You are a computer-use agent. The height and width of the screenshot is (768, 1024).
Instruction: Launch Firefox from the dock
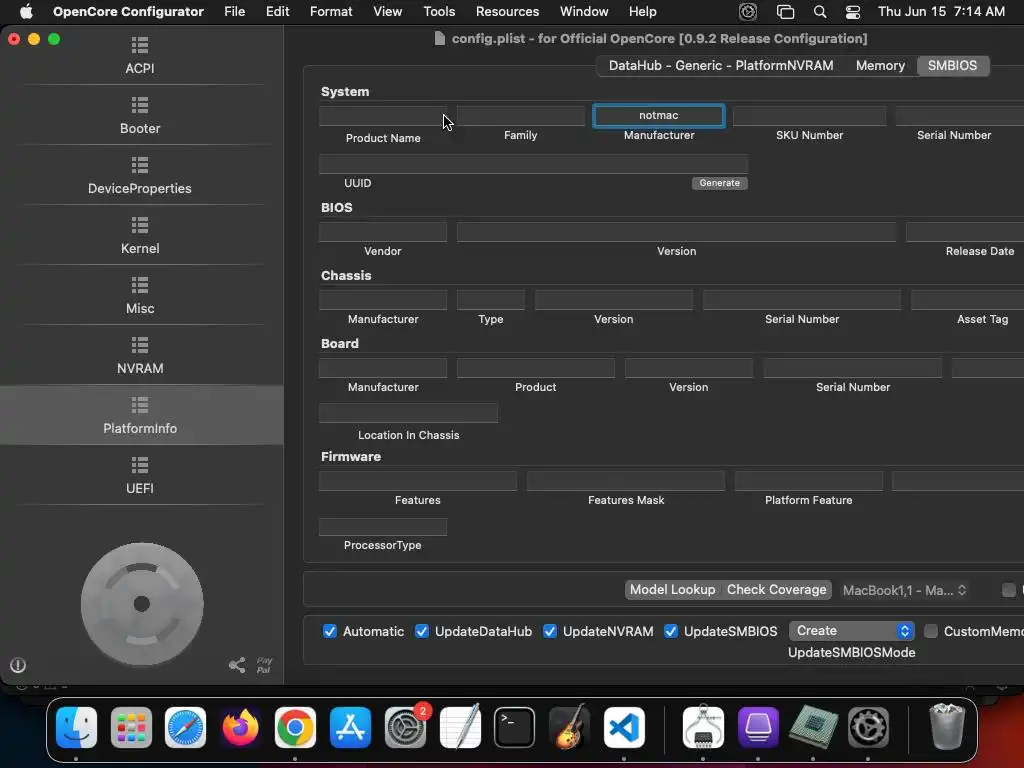(x=240, y=727)
